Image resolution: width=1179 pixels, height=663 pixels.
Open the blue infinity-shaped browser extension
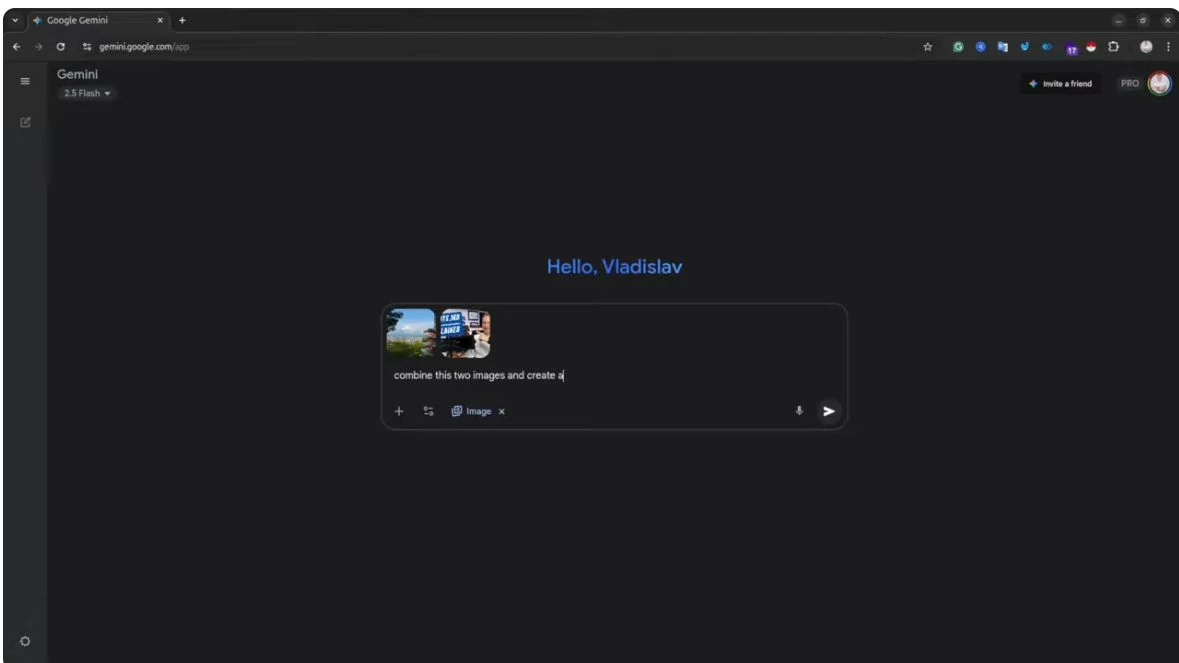[1047, 47]
